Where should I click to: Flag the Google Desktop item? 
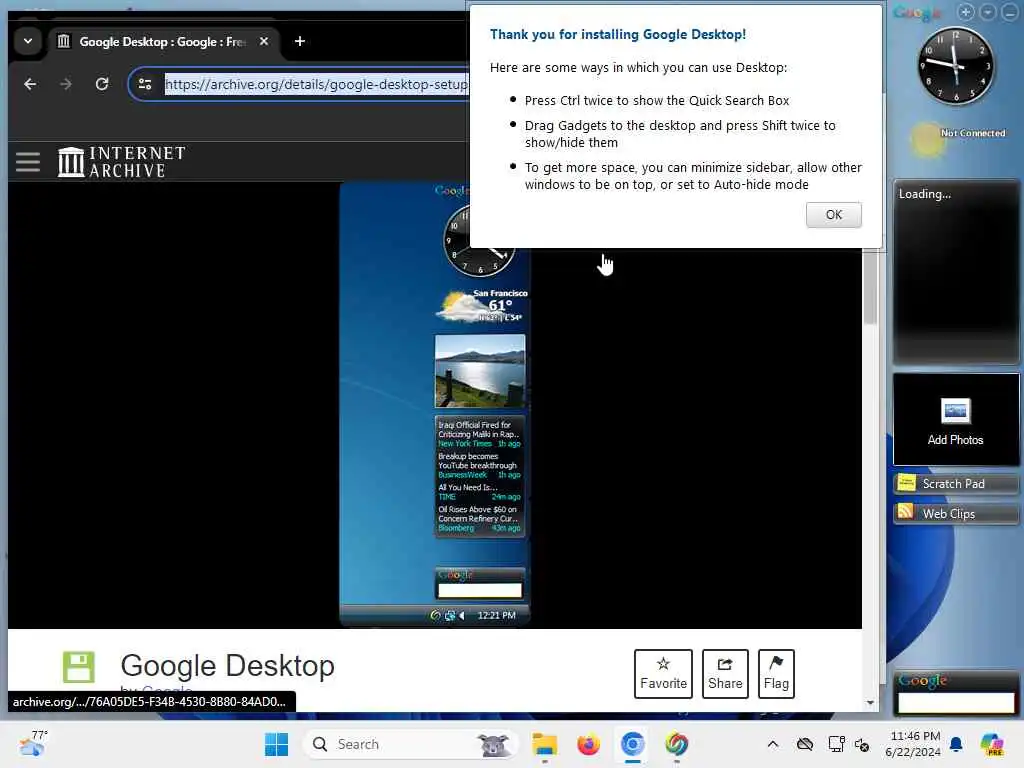tap(776, 673)
